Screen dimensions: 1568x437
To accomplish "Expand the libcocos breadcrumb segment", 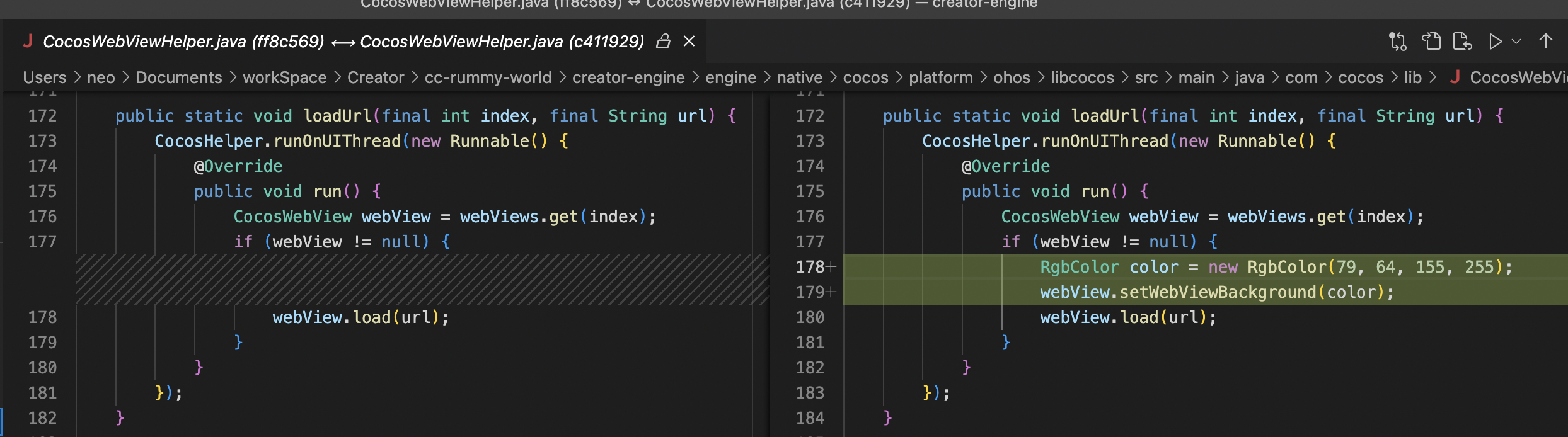I will 1082,77.
